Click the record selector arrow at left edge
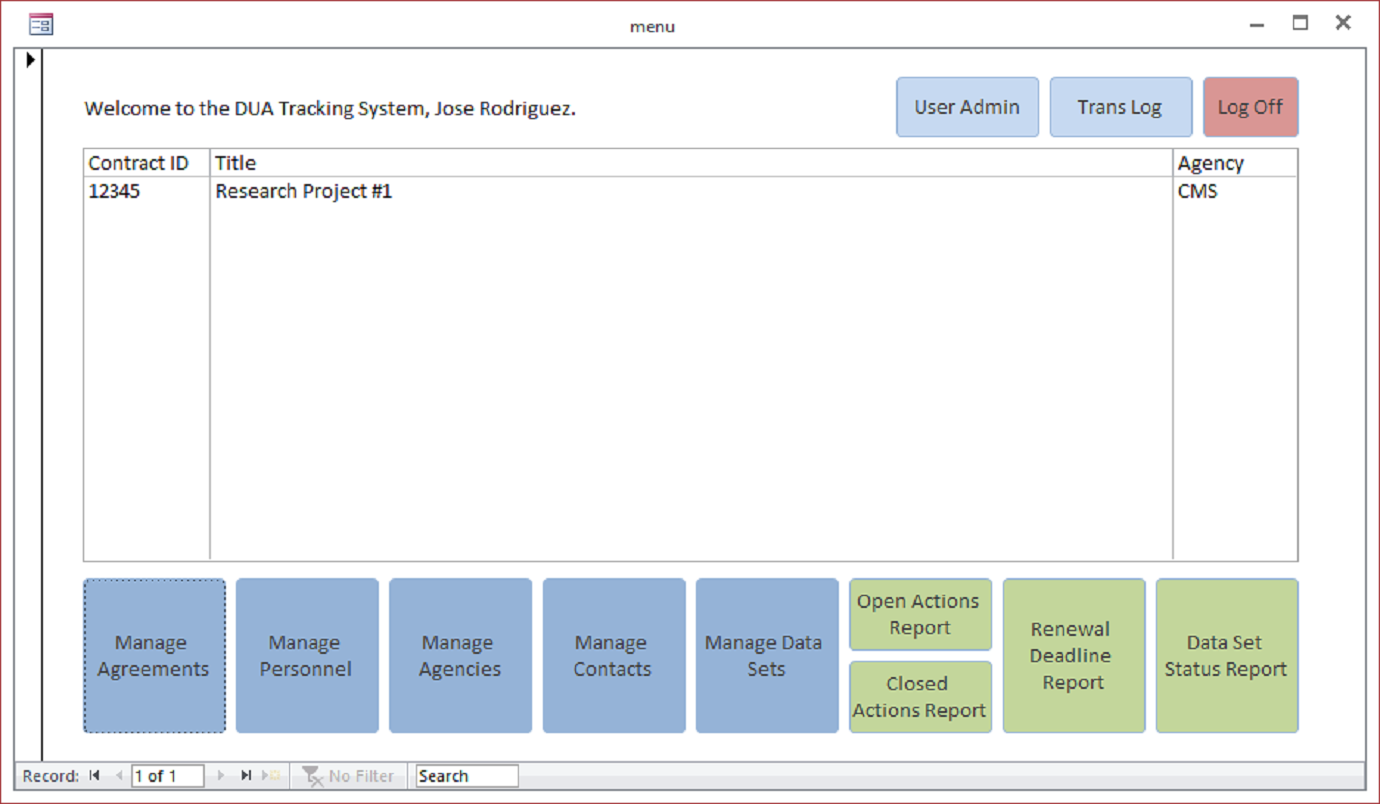1380x804 pixels. (30, 61)
